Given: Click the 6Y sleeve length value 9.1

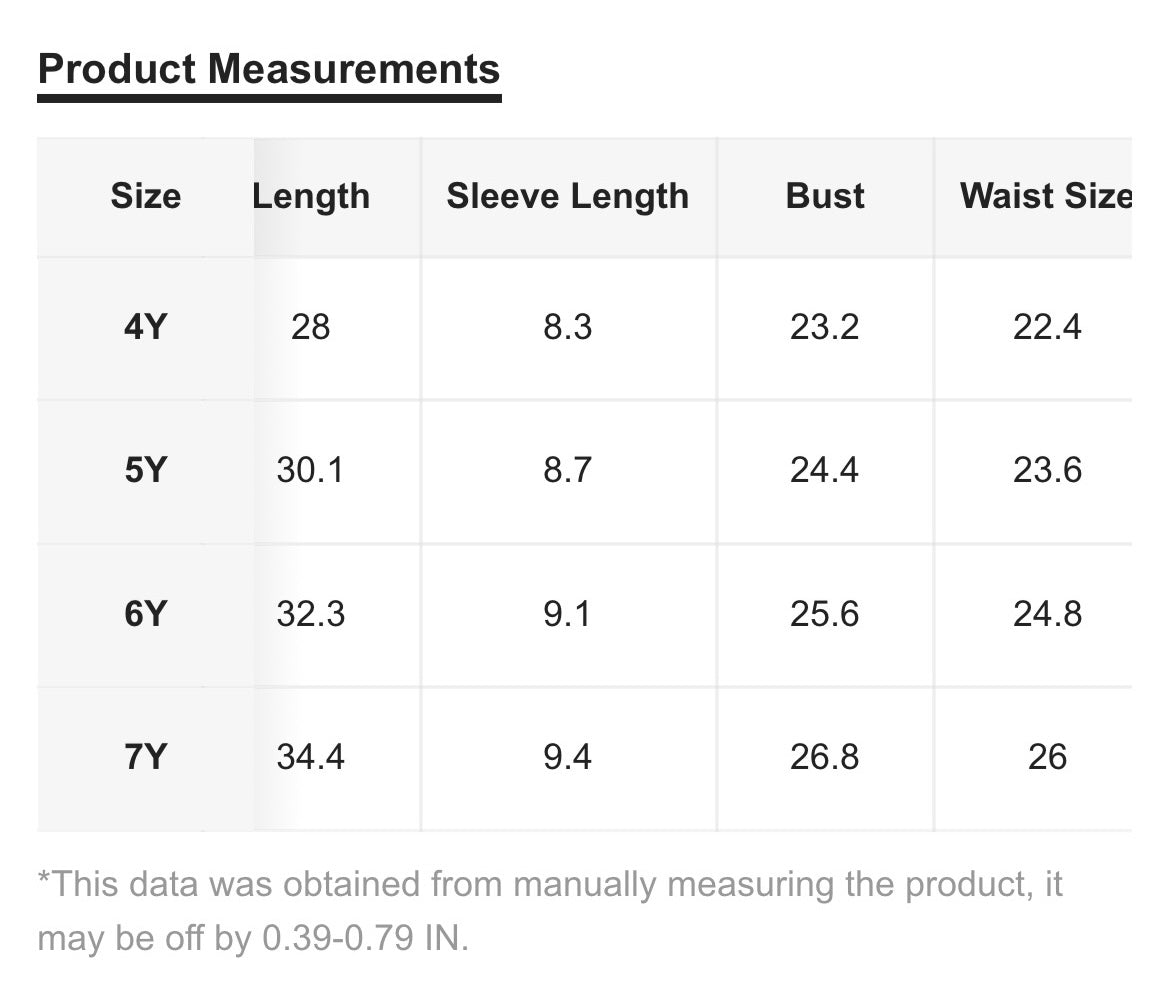Looking at the screenshot, I should pyautogui.click(x=567, y=614).
